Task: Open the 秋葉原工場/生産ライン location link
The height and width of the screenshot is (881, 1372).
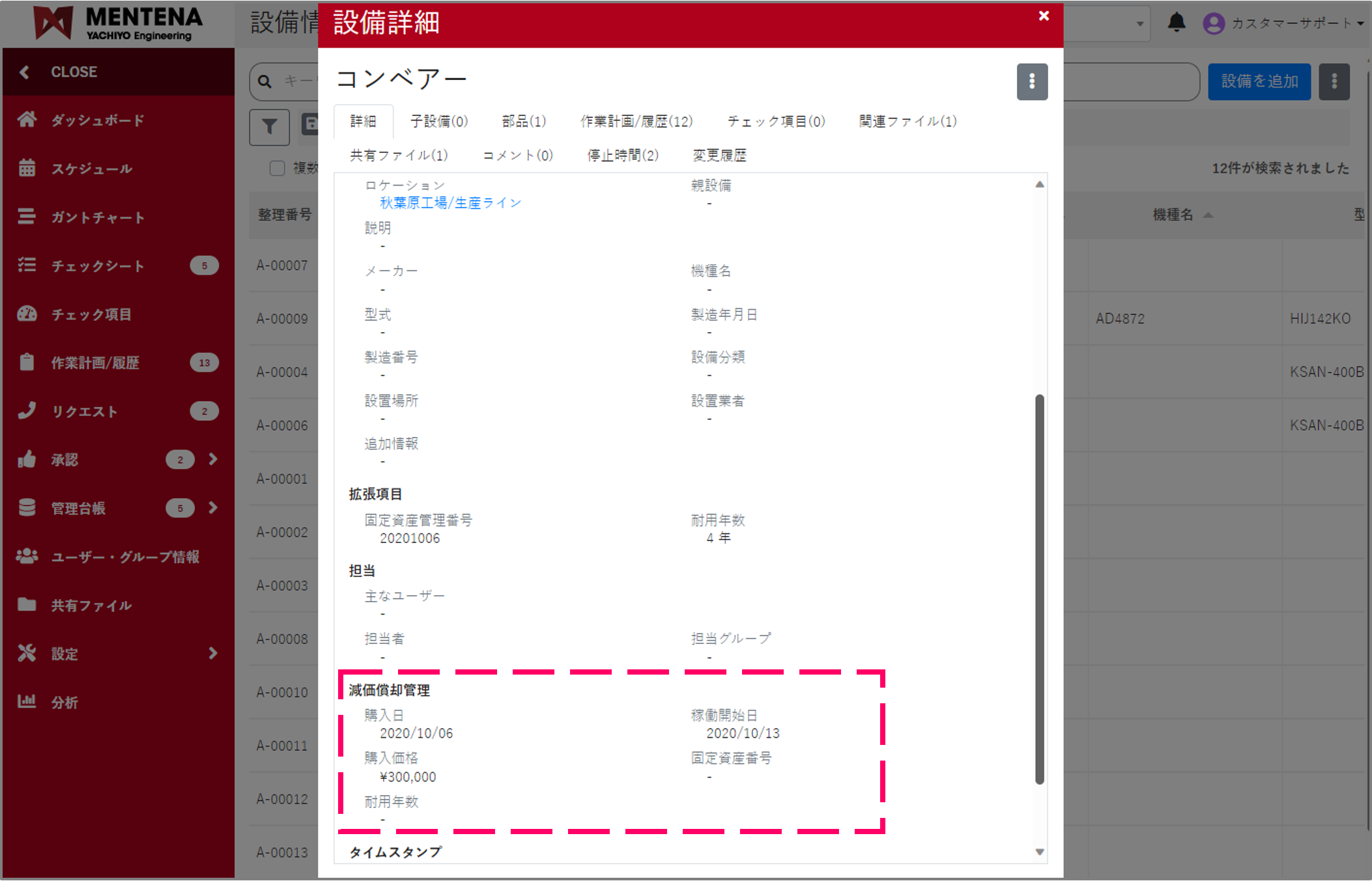Action: click(x=450, y=203)
